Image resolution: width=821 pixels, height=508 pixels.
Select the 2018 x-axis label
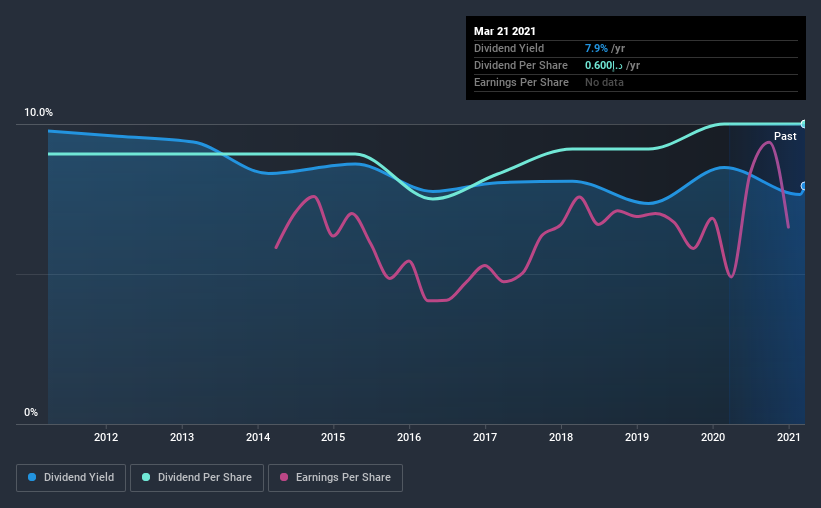coord(561,437)
